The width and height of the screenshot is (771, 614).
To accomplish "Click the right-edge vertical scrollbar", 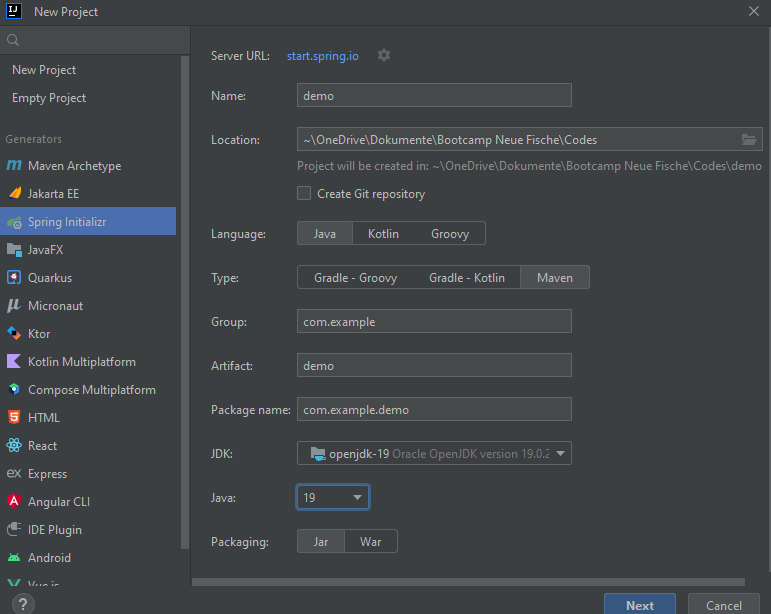I will tap(769, 300).
